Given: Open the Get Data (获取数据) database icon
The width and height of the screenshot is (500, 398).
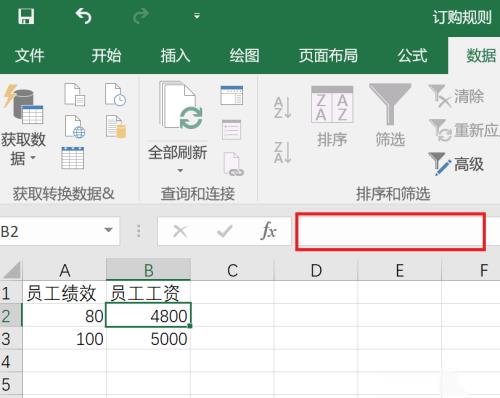Looking at the screenshot, I should tap(23, 104).
